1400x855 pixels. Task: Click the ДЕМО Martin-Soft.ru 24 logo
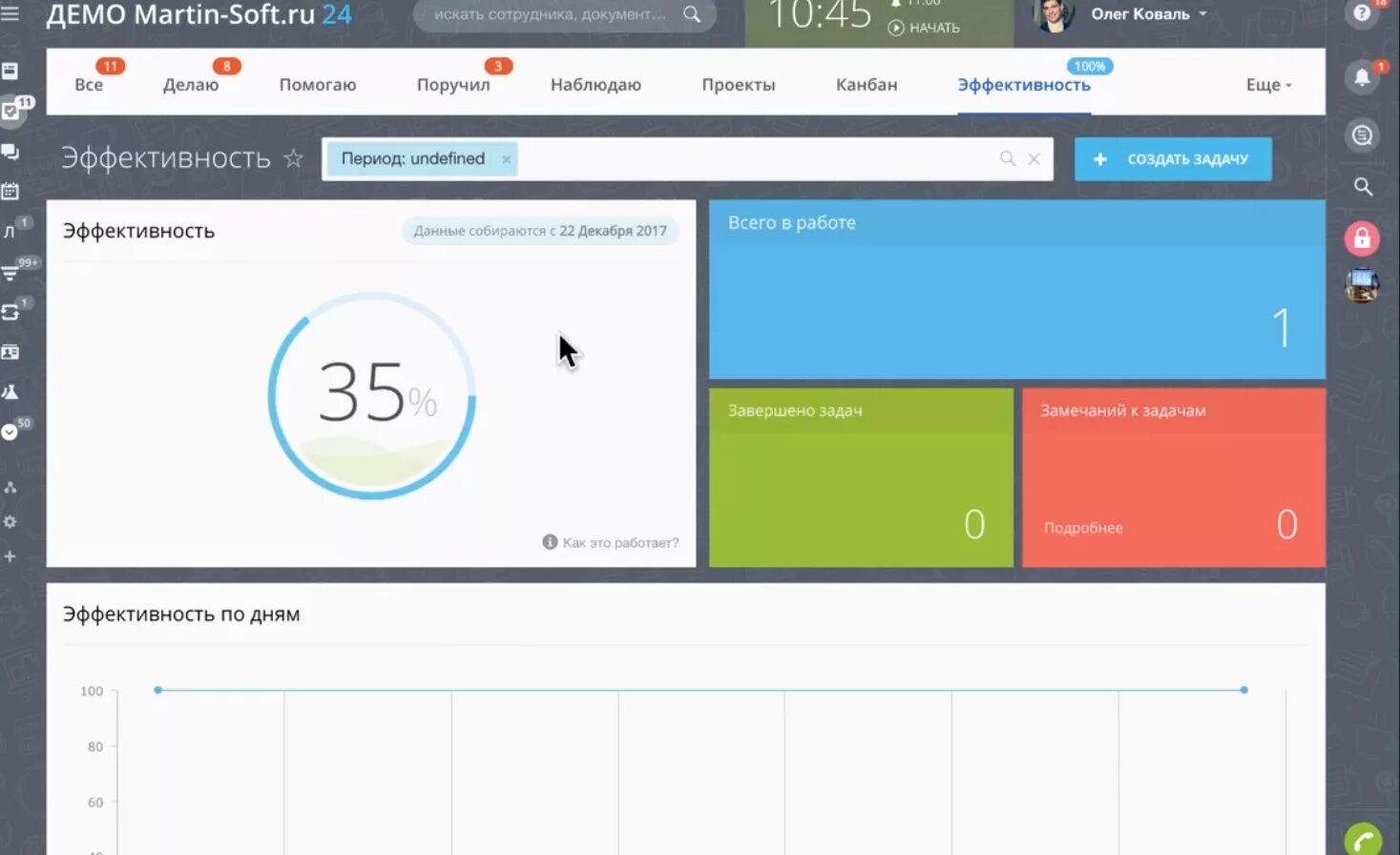(x=199, y=14)
